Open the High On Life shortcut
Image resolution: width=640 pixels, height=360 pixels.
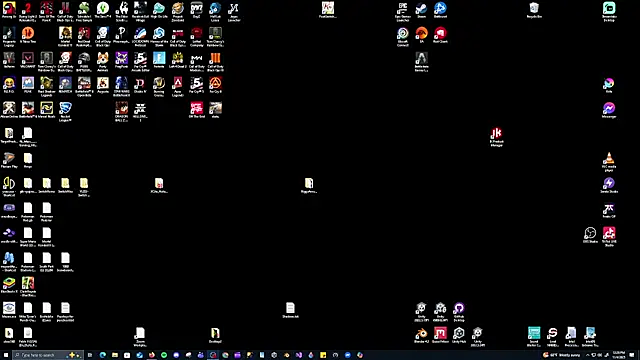point(159,10)
